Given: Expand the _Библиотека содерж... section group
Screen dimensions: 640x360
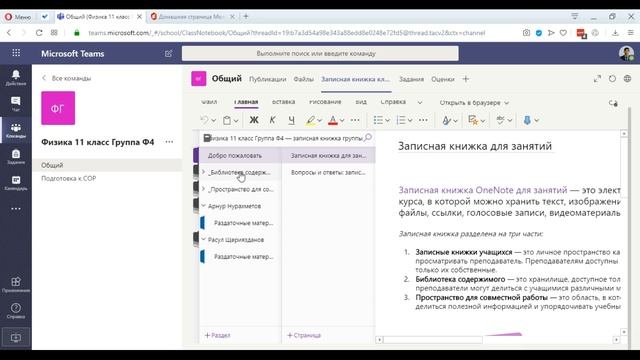Looking at the screenshot, I should click(x=203, y=172).
